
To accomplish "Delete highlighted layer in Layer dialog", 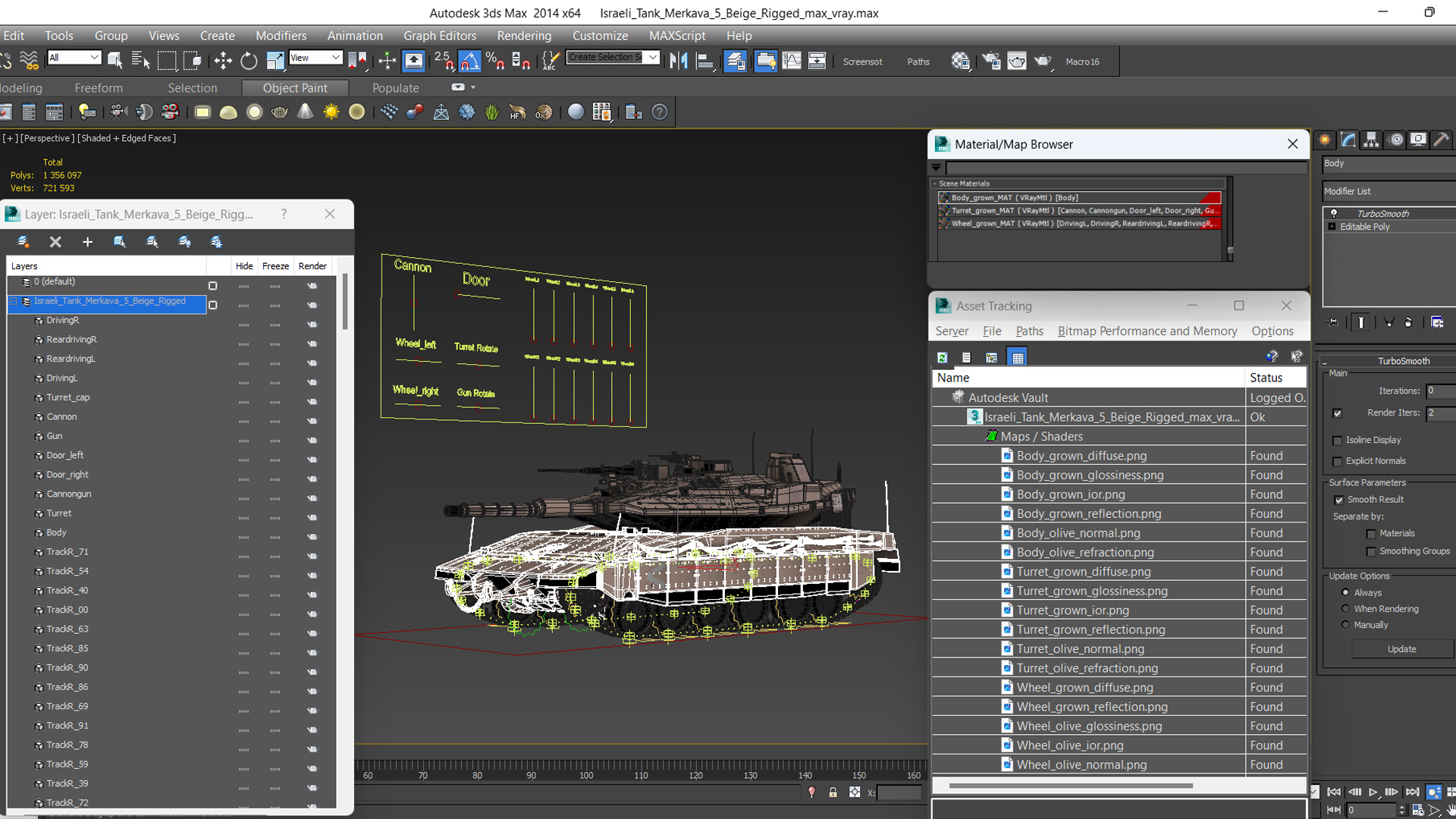I will pyautogui.click(x=55, y=242).
